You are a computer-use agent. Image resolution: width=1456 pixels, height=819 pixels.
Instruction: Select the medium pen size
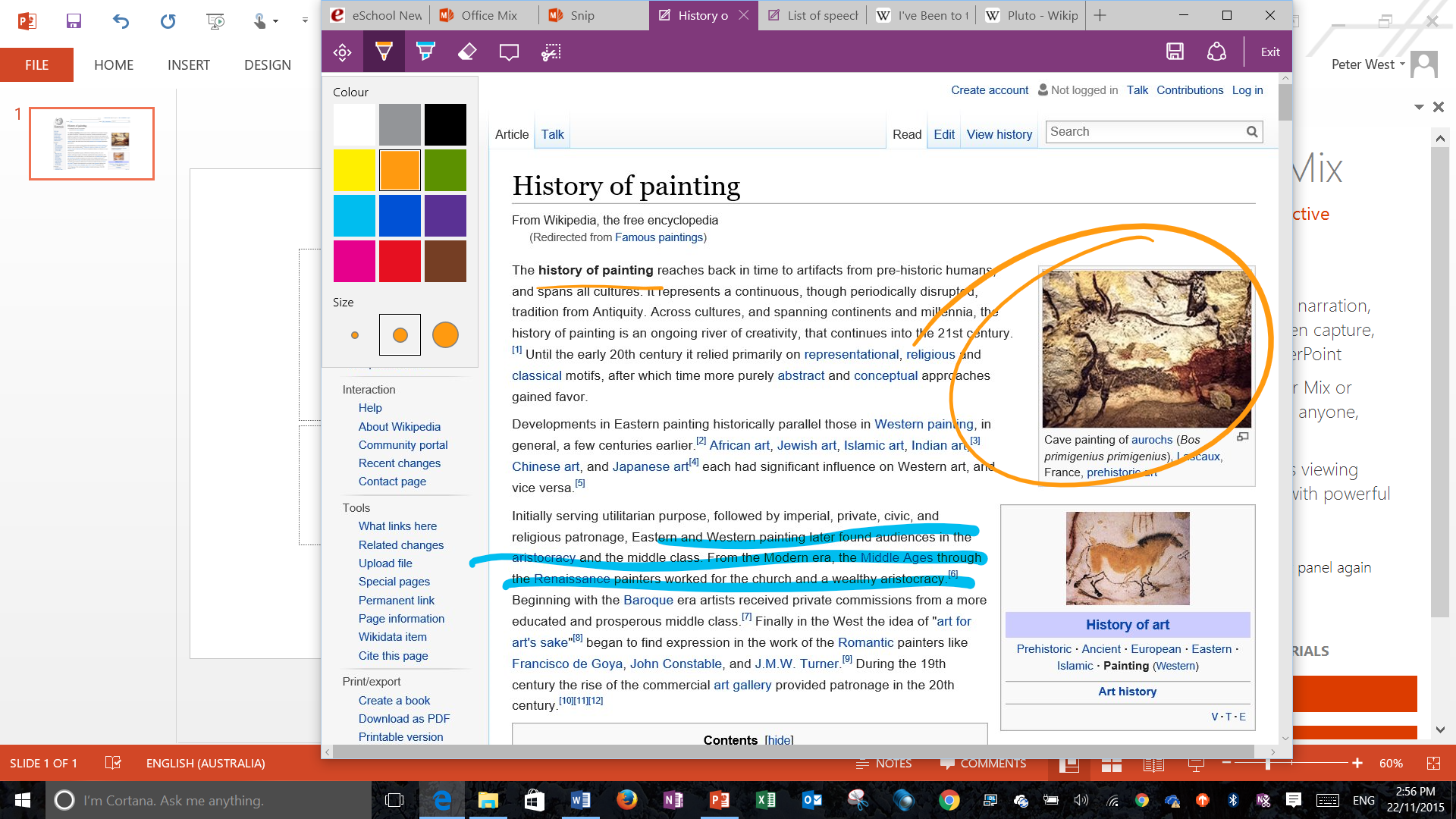coord(400,335)
